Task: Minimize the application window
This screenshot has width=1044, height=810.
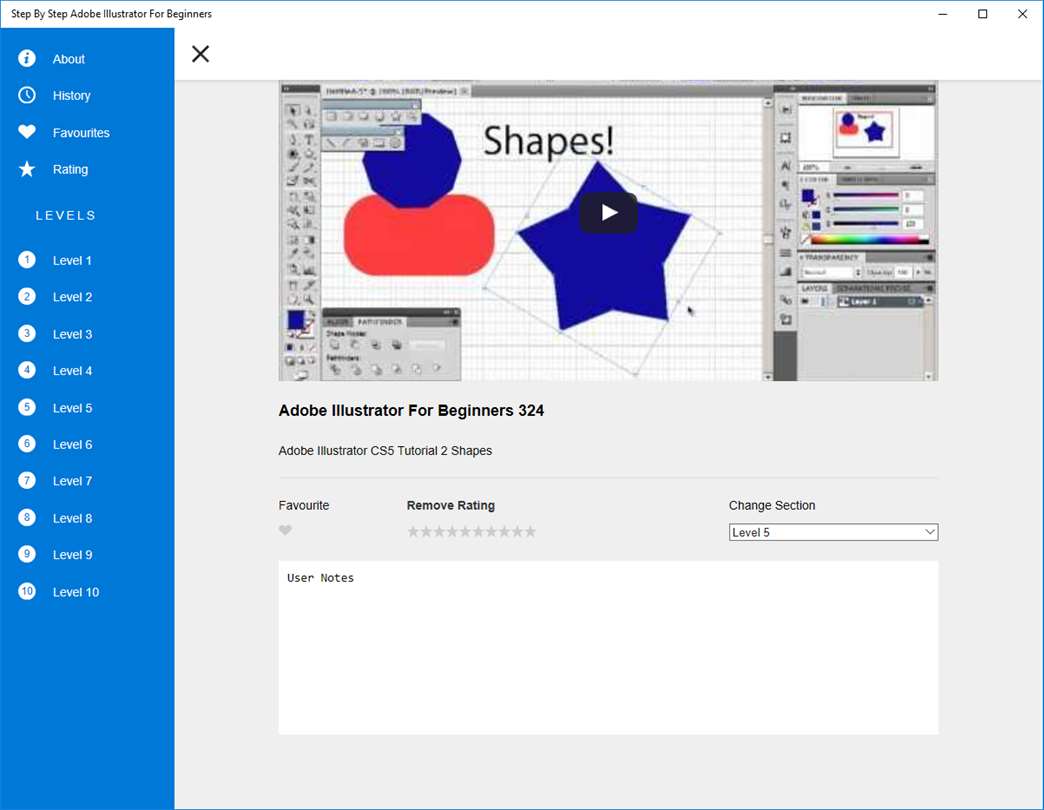Action: tap(943, 14)
